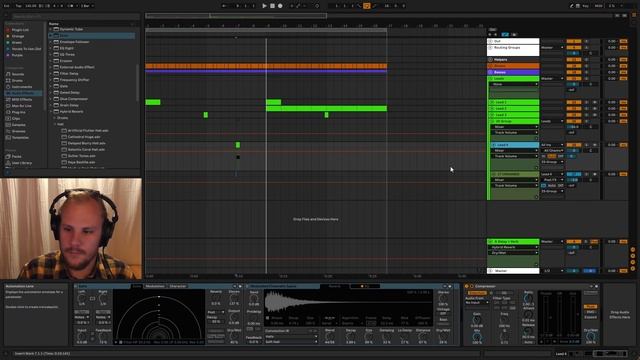640x360 pixels.
Task: Click the browser search field
Action: (x=76, y=17)
